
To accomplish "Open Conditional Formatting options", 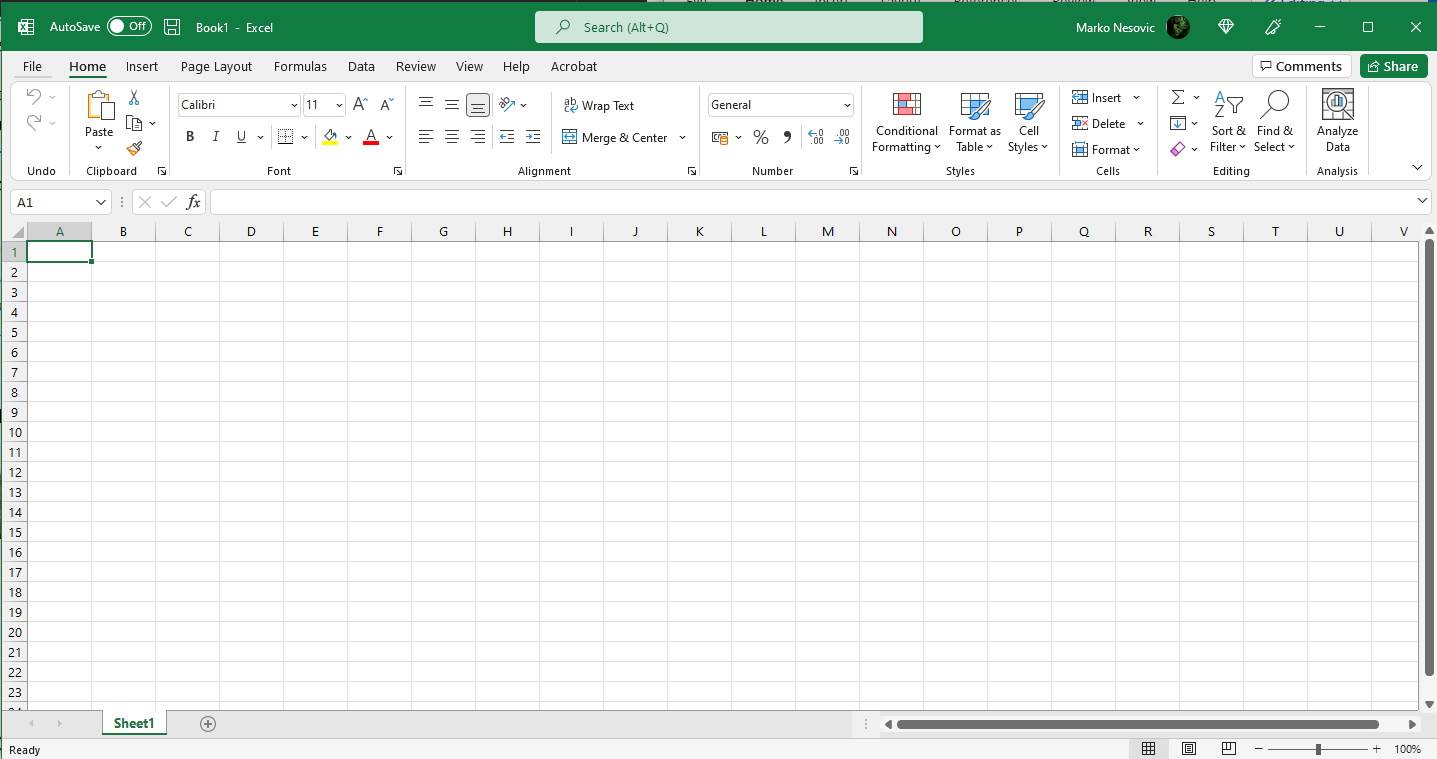I will [905, 122].
